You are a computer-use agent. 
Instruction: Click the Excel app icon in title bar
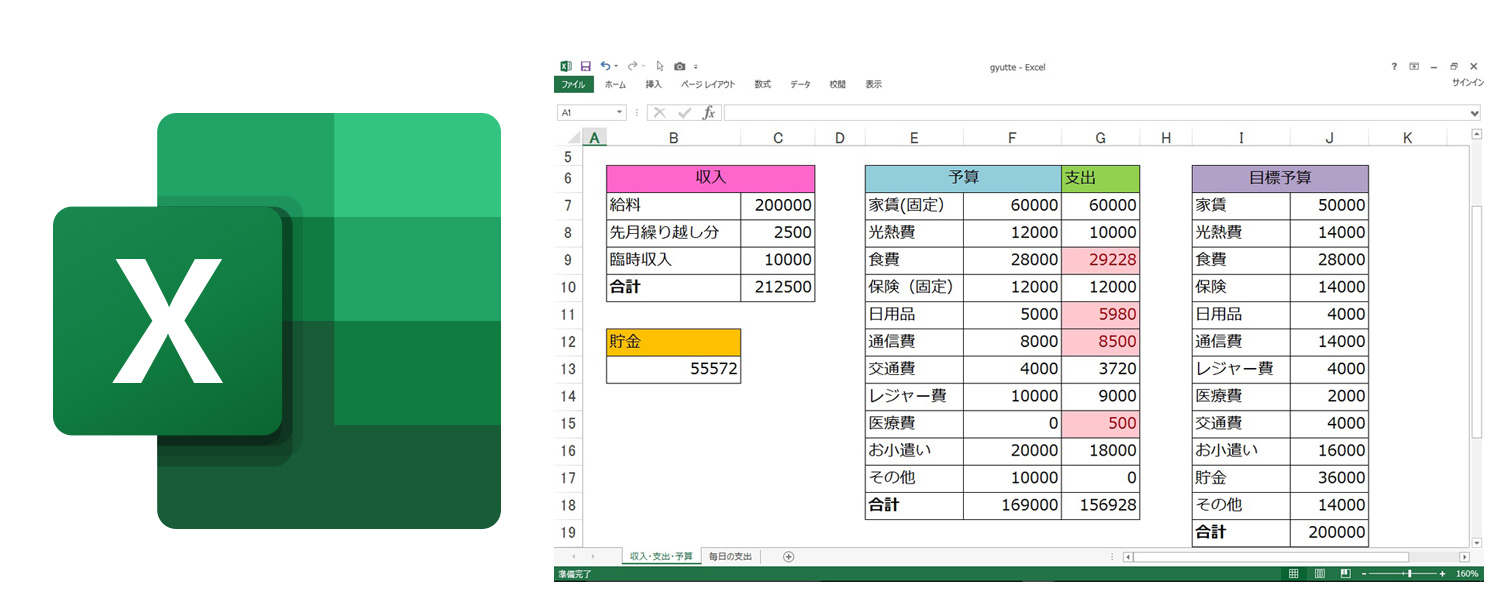click(566, 66)
